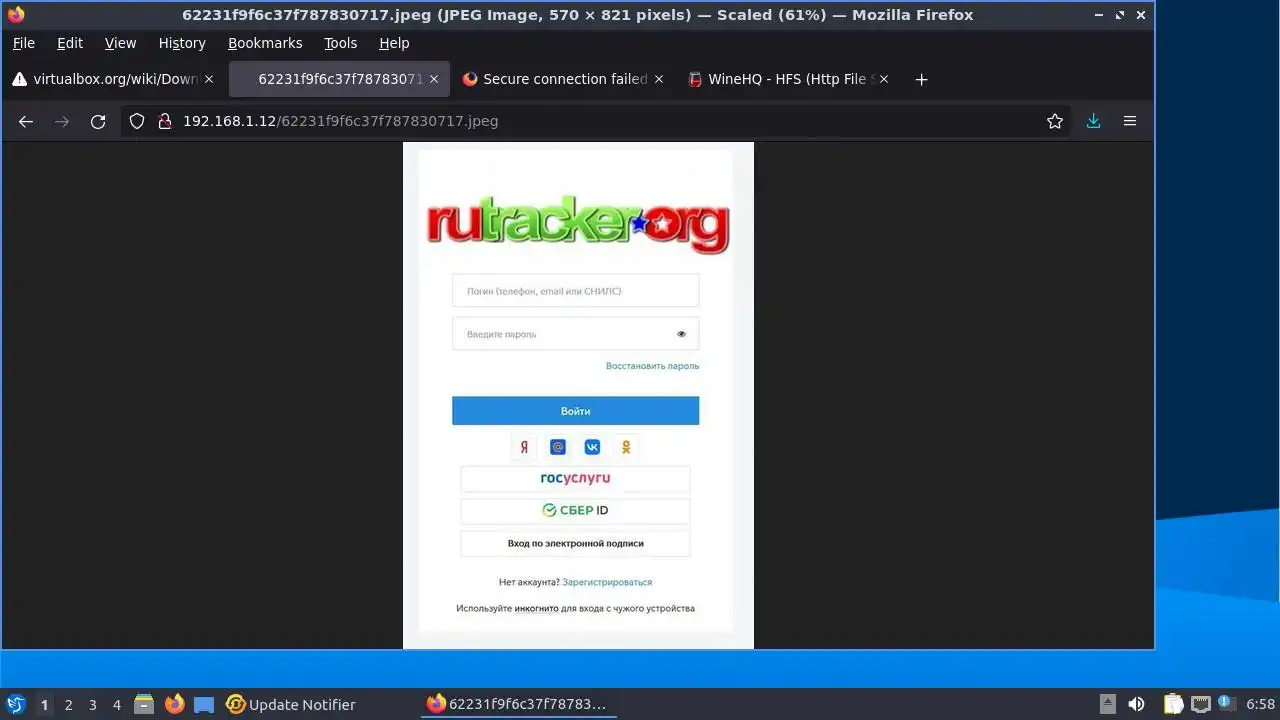Select the Firefox window taskbar entry
Image resolution: width=1280 pixels, height=720 pixels.
(517, 704)
